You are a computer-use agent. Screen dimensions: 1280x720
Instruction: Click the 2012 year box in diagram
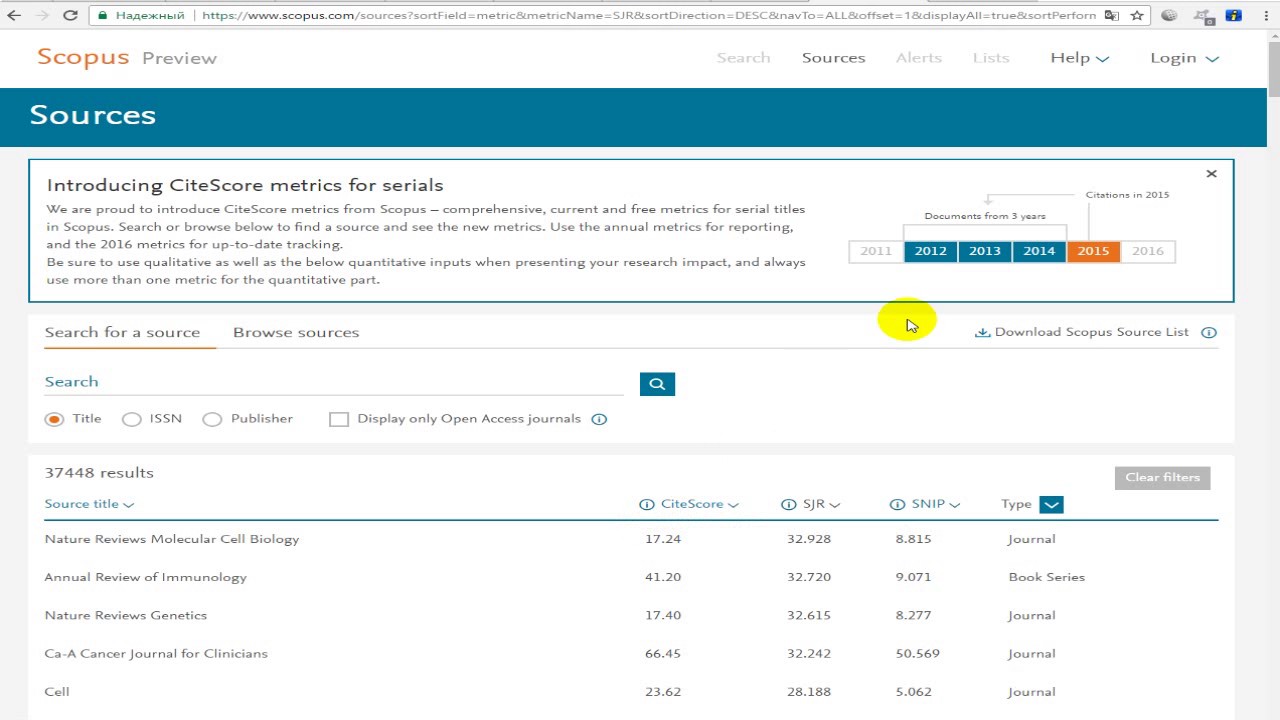(x=930, y=251)
